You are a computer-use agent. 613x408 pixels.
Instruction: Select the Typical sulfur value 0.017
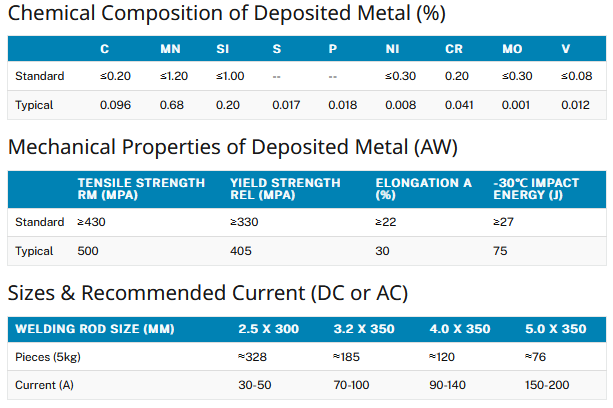pyautogui.click(x=284, y=104)
